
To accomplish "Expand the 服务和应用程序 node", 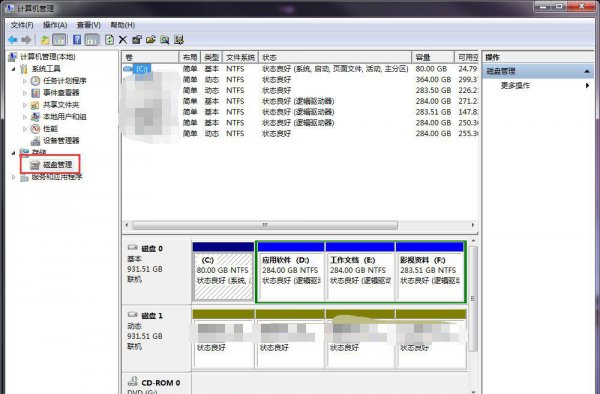I will 13,177.
